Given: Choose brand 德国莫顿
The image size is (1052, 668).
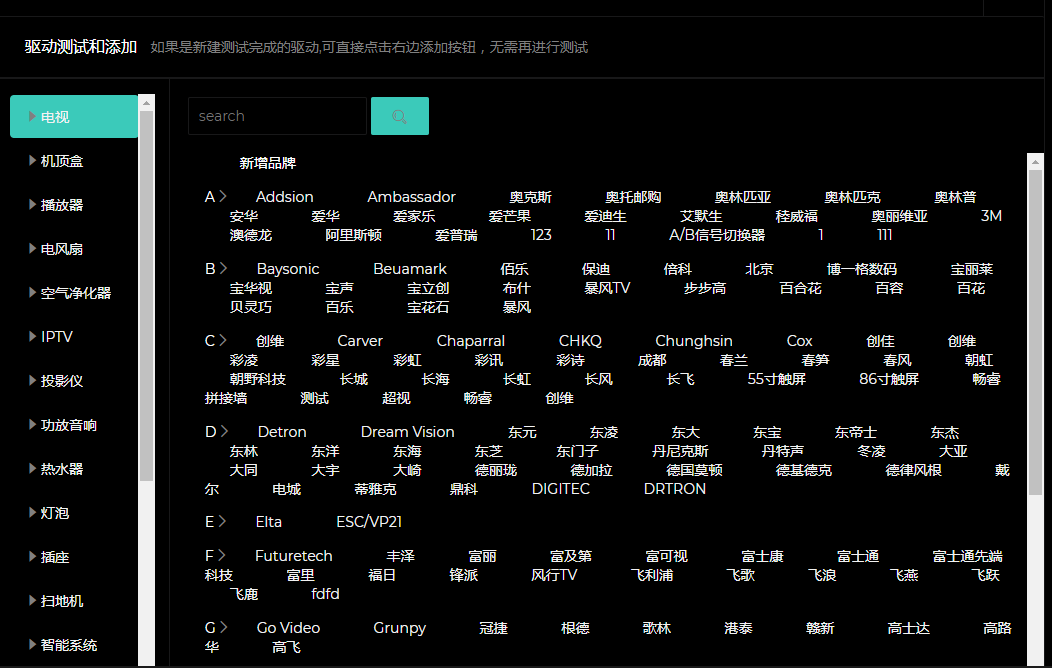Looking at the screenshot, I should (694, 469).
